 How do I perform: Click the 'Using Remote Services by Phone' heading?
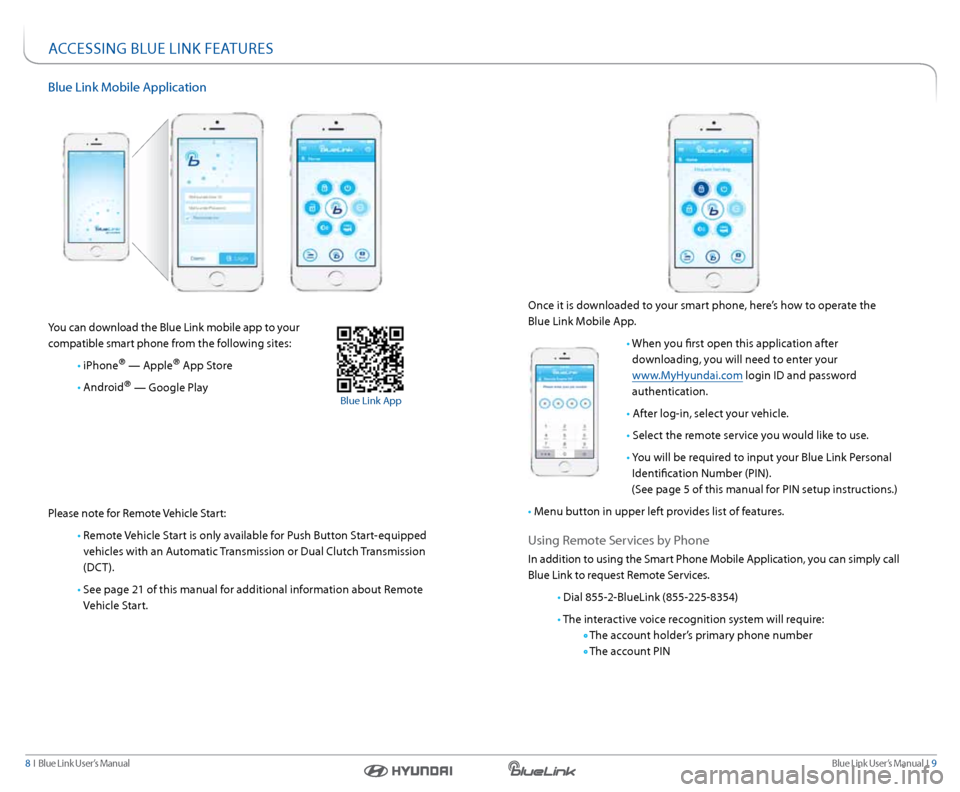click(618, 540)
